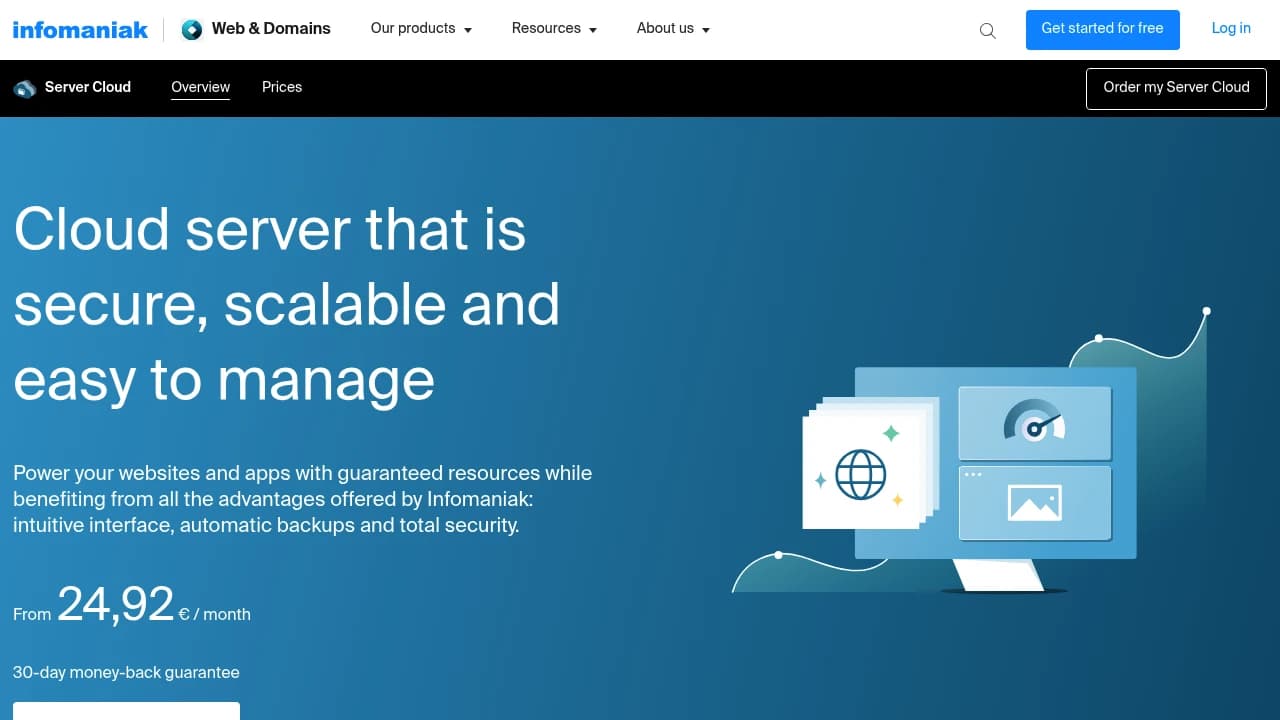This screenshot has width=1280, height=720.
Task: Click the Server Cloud title
Action: [x=88, y=87]
